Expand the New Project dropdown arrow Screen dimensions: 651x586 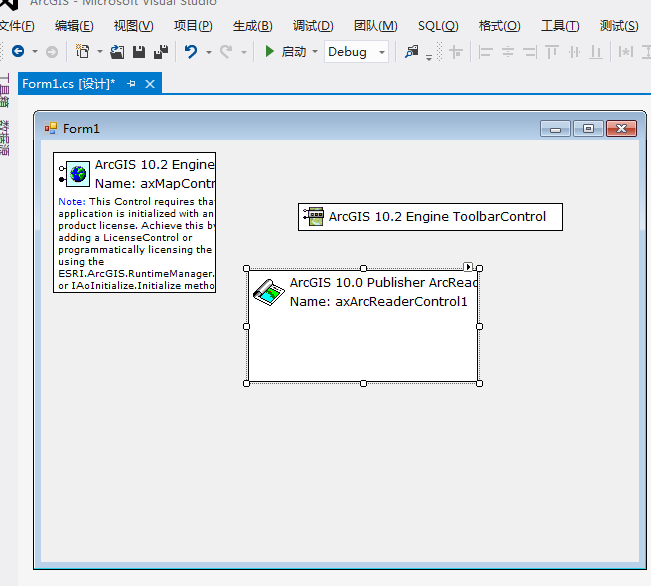100,52
